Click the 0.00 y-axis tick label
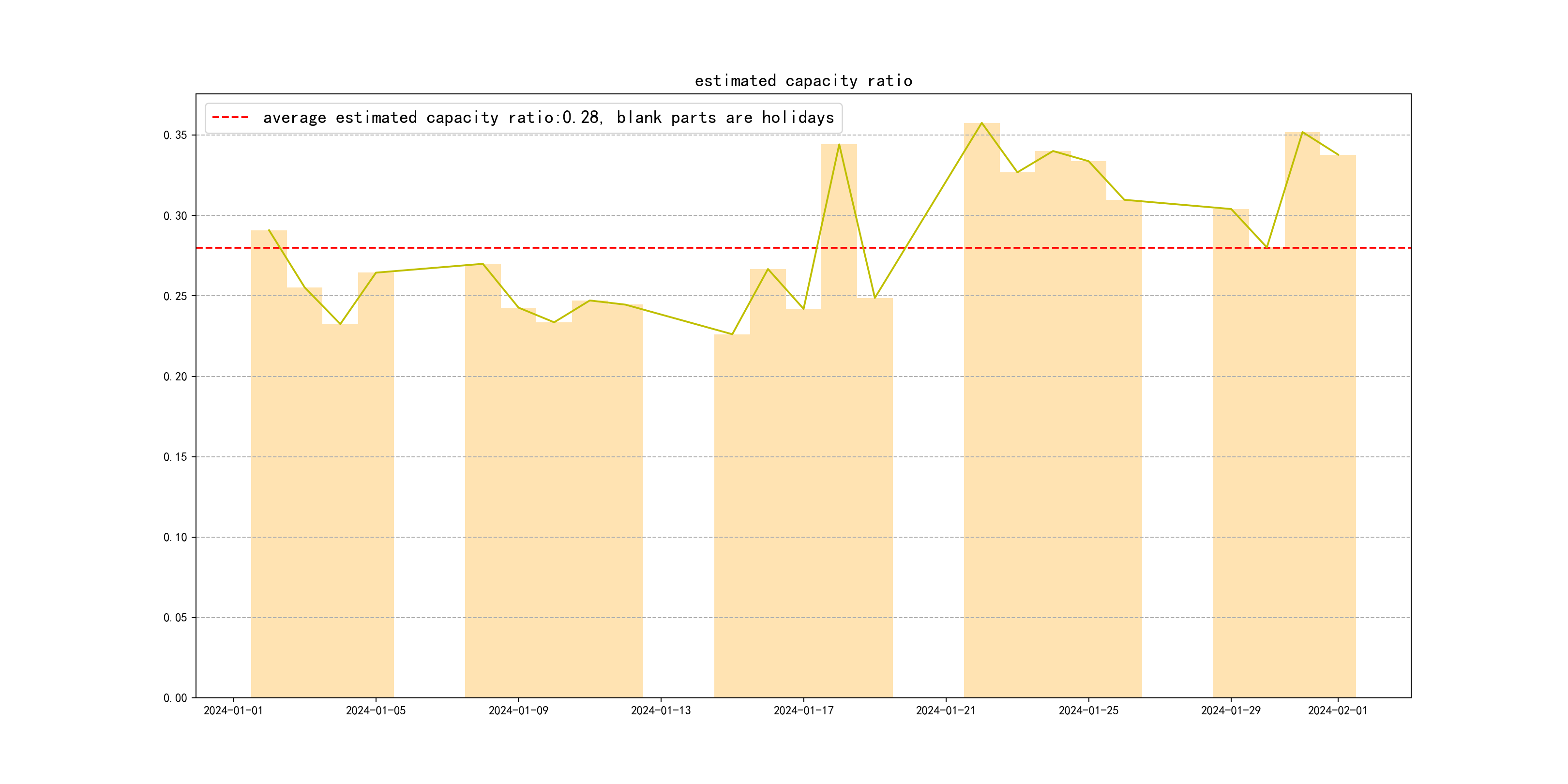Image resolution: width=1568 pixels, height=784 pixels. (x=175, y=698)
